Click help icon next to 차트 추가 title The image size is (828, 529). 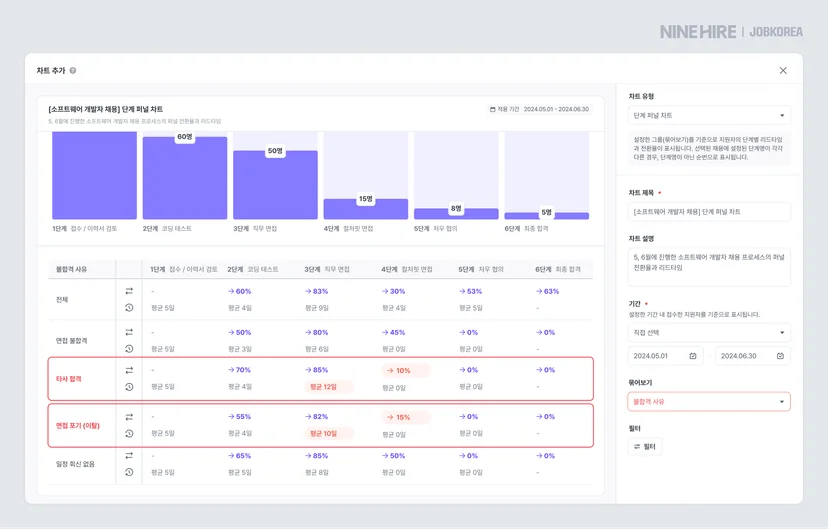click(x=73, y=70)
